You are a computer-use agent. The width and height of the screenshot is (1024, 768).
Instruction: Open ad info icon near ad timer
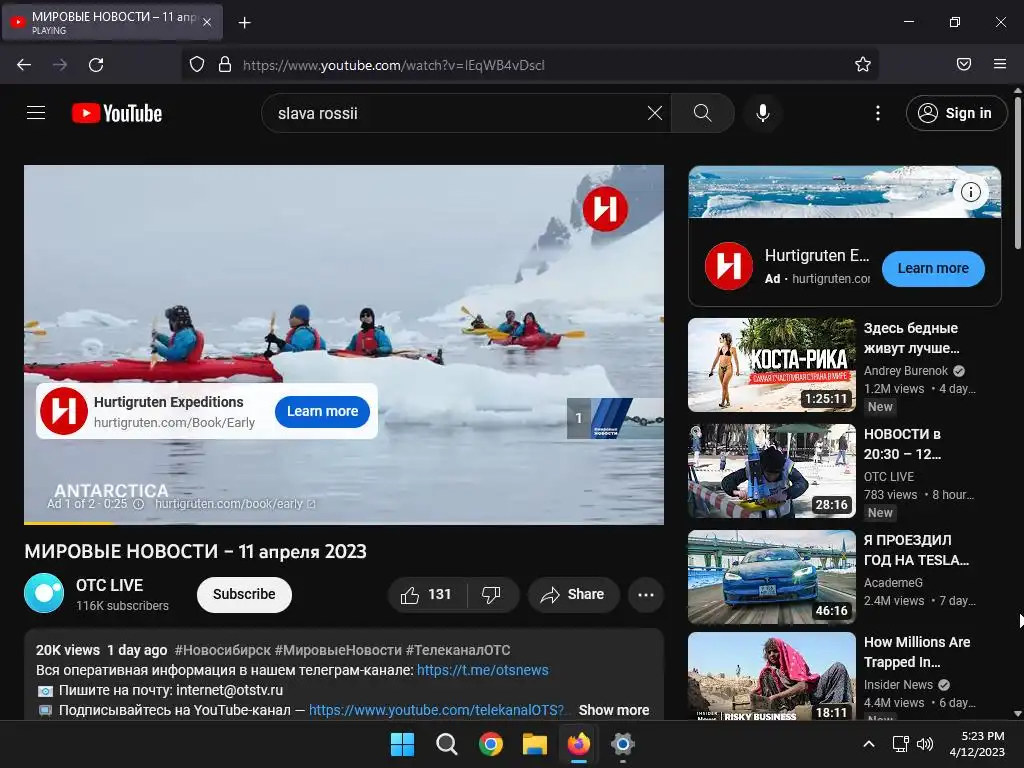tap(138, 504)
